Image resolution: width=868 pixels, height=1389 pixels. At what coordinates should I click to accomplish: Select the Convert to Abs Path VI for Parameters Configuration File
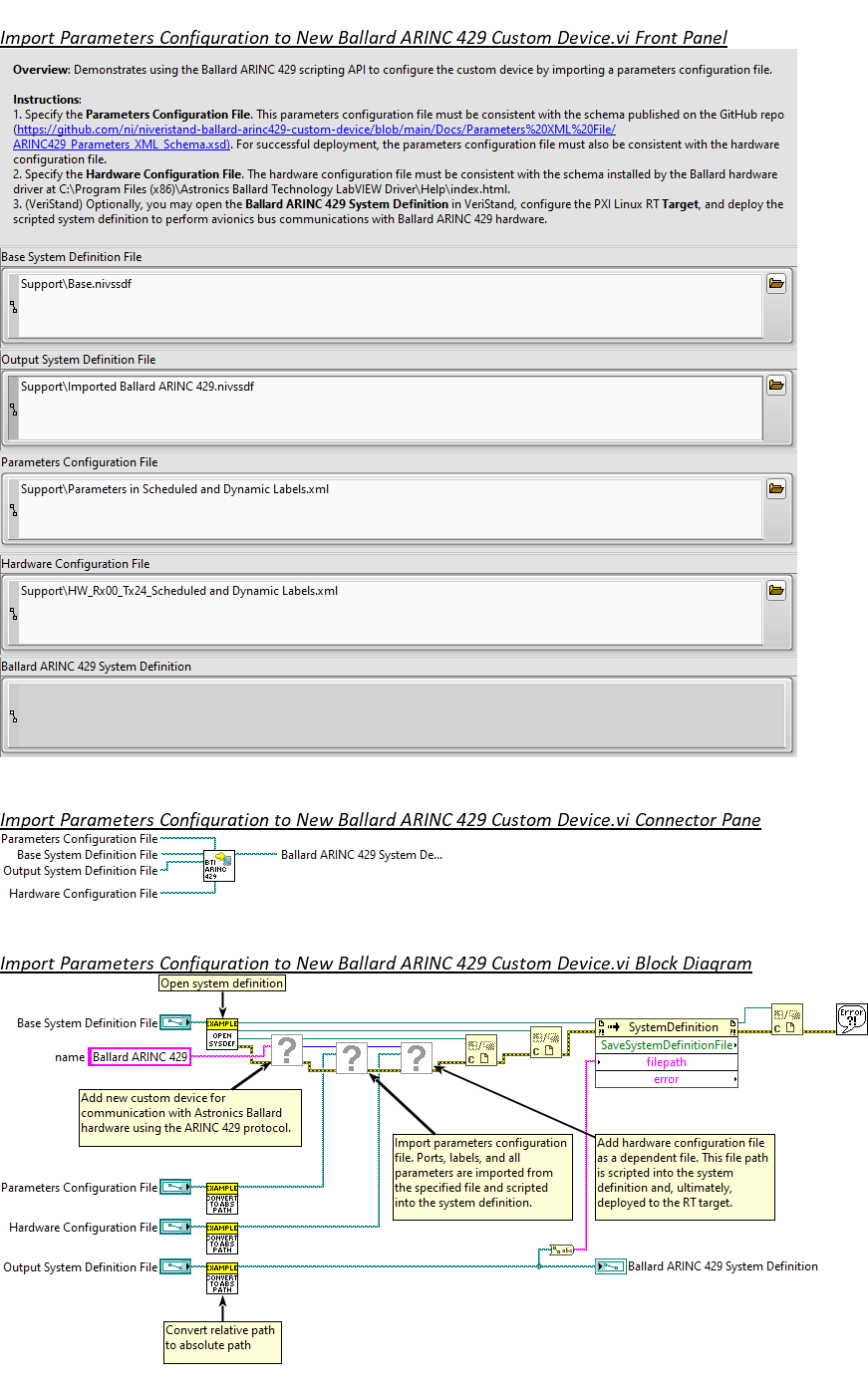[x=222, y=1199]
